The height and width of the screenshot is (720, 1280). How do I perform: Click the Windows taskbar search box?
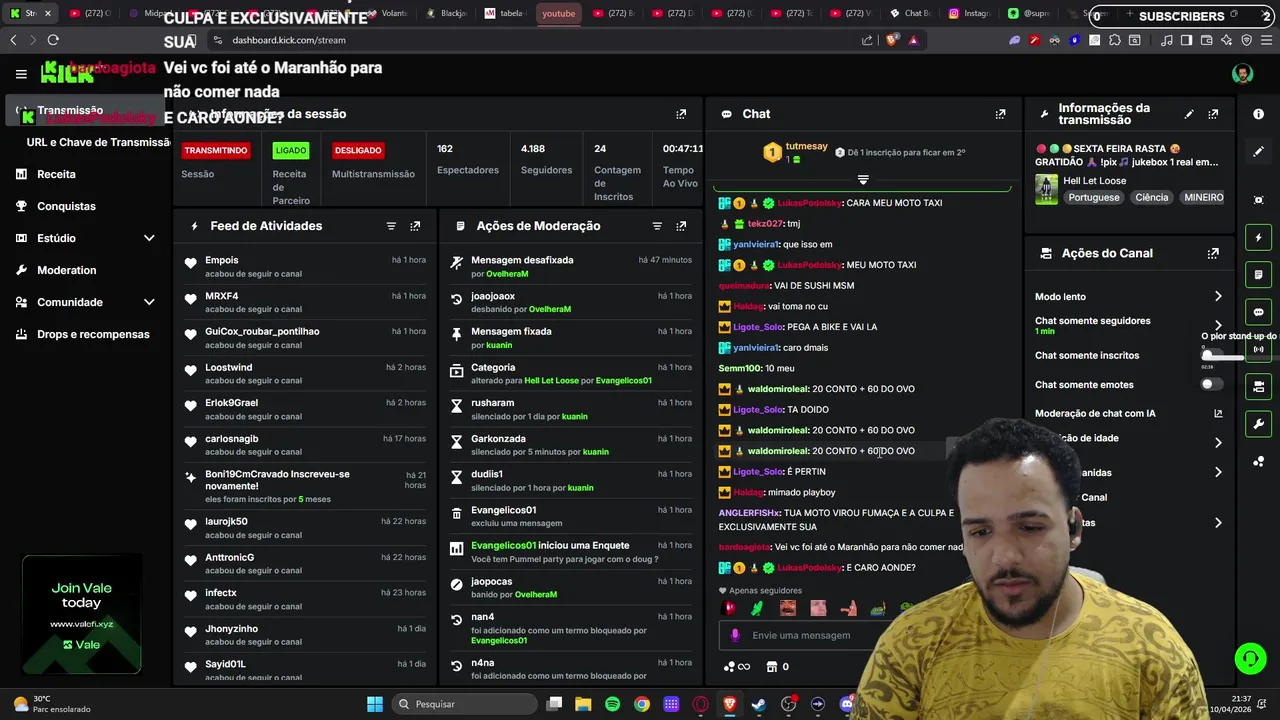pyautogui.click(x=464, y=704)
